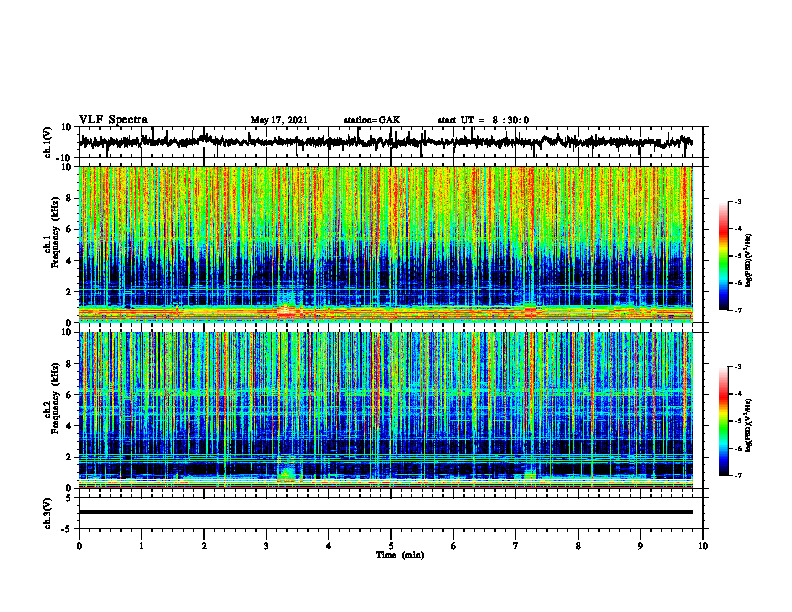Click the ch.2 color scale bar
Viewport: 792px width, 612px height.
pyautogui.click(x=723, y=421)
